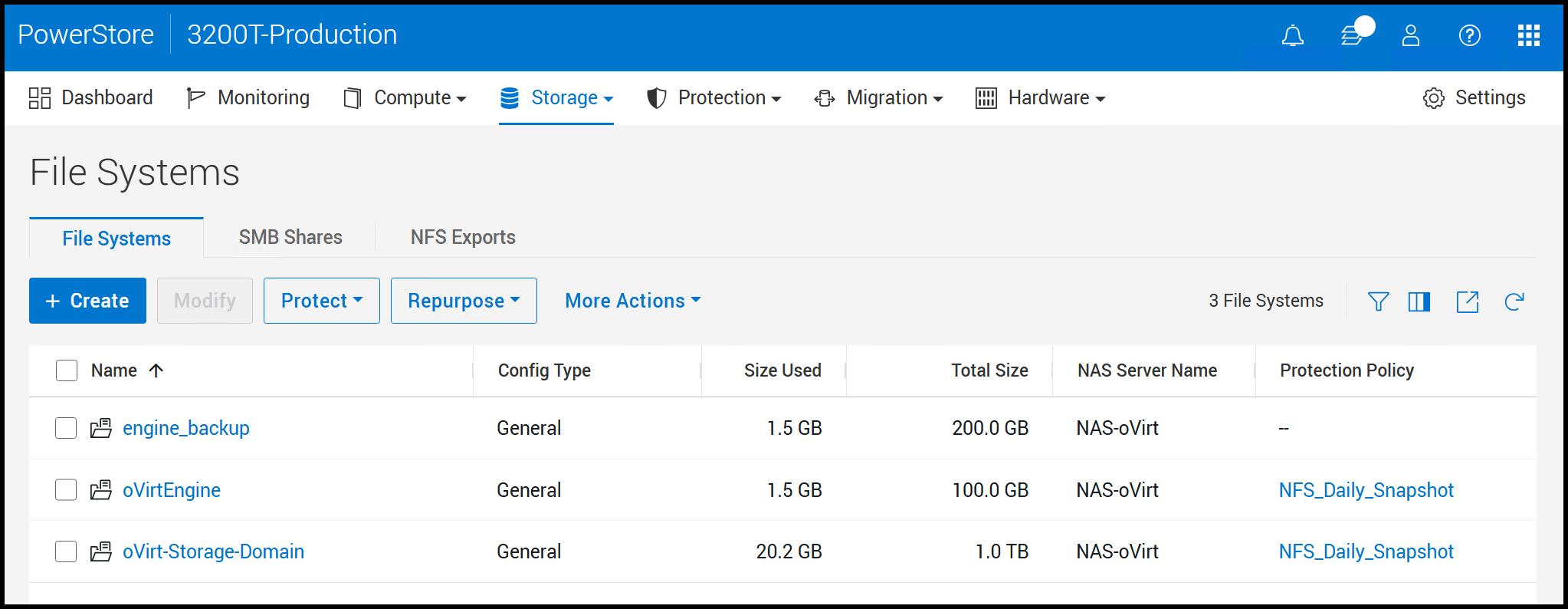The height and width of the screenshot is (609, 1568).
Task: Click the Create button
Action: (x=87, y=301)
